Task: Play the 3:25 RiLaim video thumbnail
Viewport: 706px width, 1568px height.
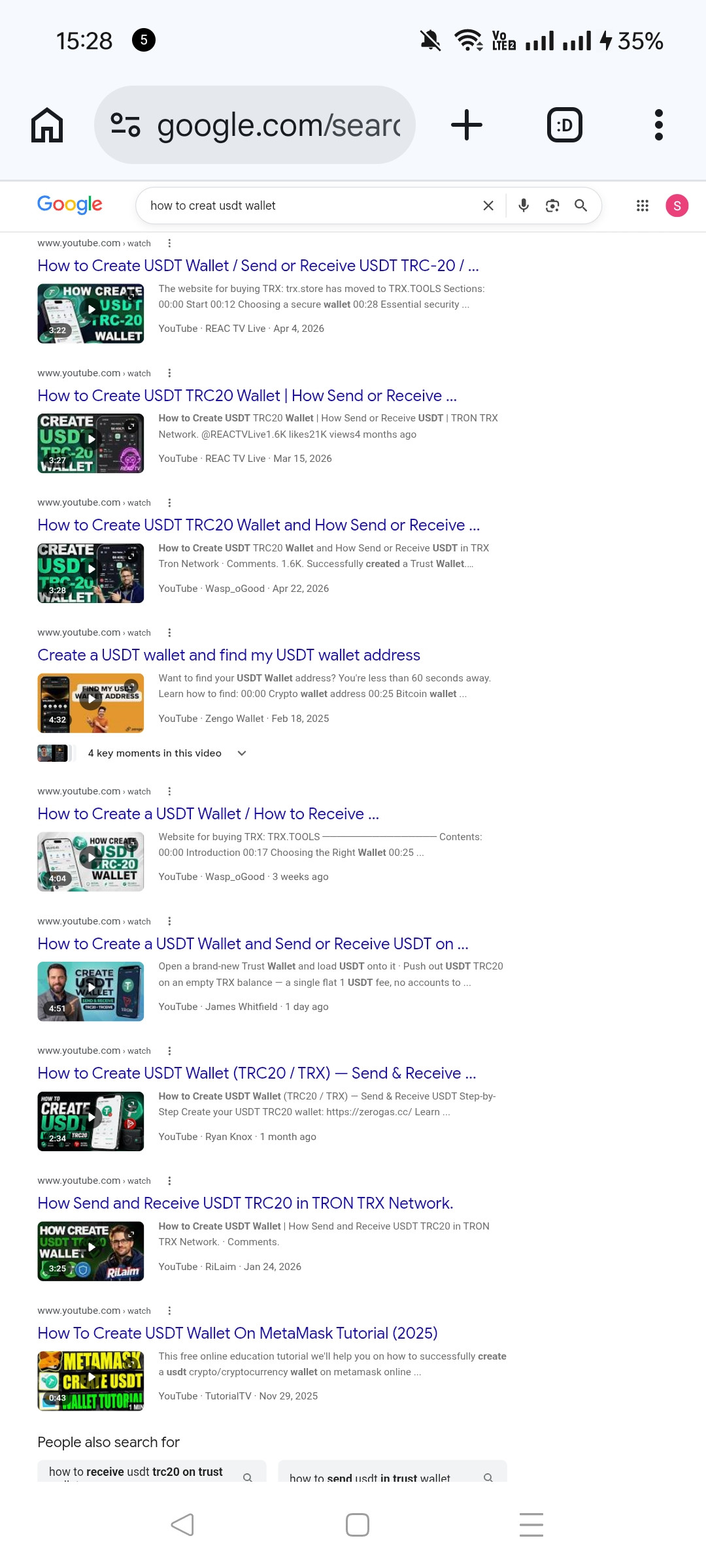Action: pos(91,1251)
